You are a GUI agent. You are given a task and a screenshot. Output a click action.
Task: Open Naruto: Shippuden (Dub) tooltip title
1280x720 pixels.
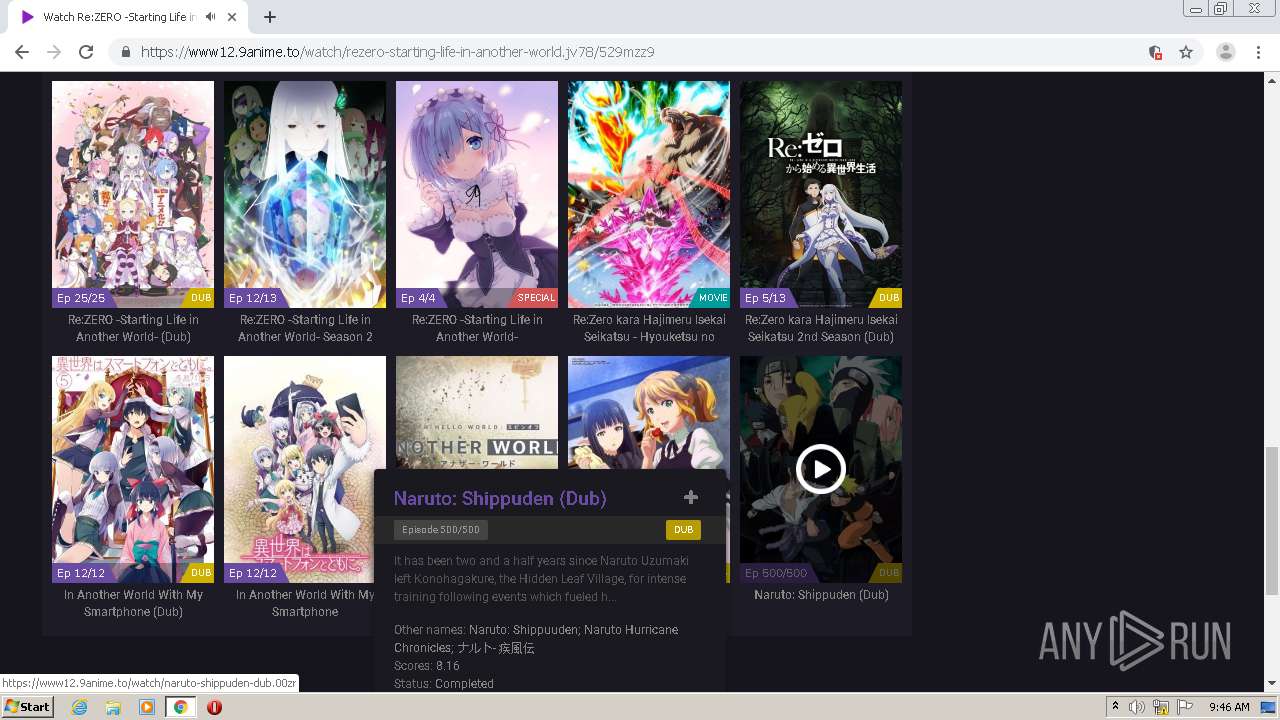pos(500,498)
